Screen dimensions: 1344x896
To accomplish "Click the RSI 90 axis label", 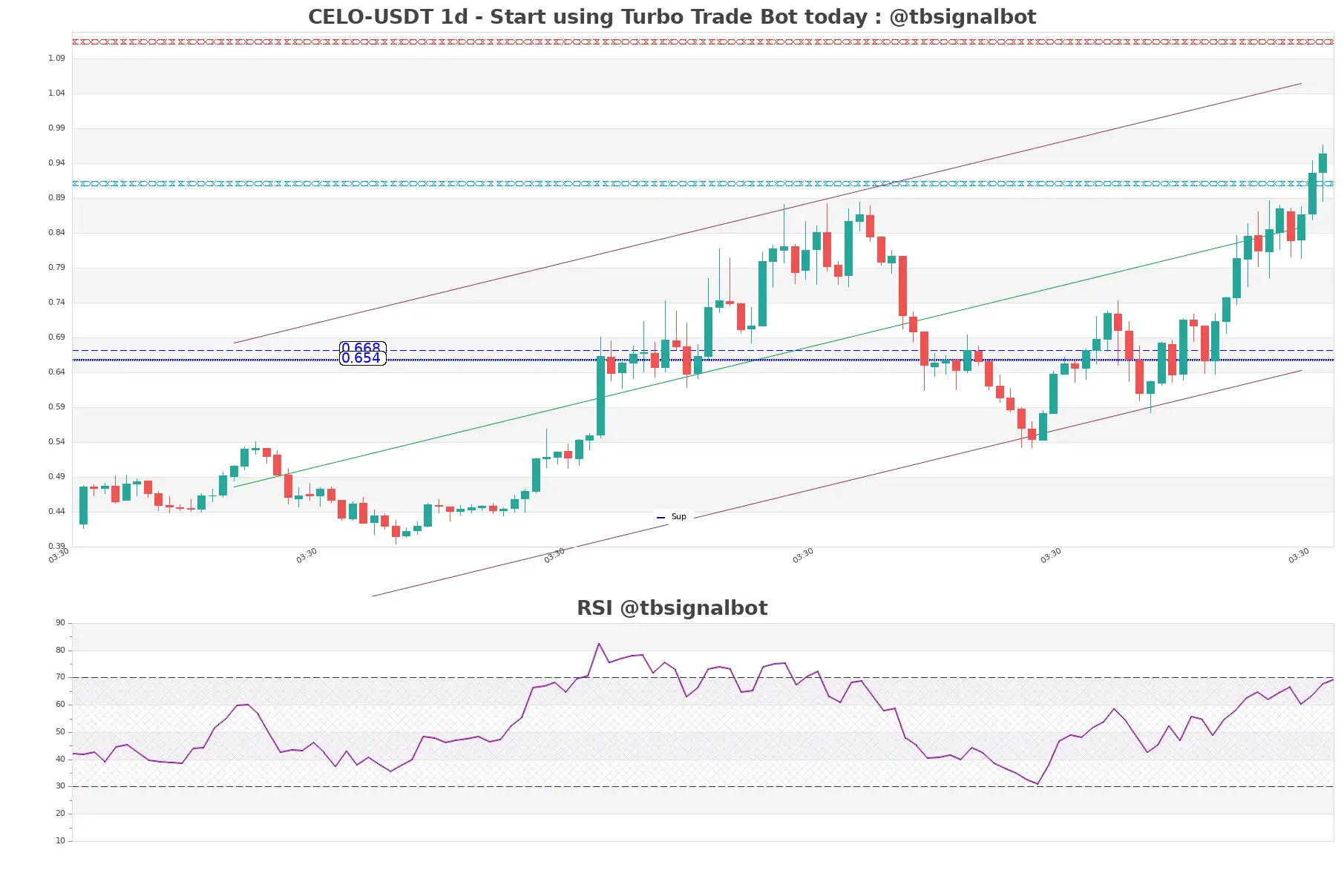I will point(60,622).
